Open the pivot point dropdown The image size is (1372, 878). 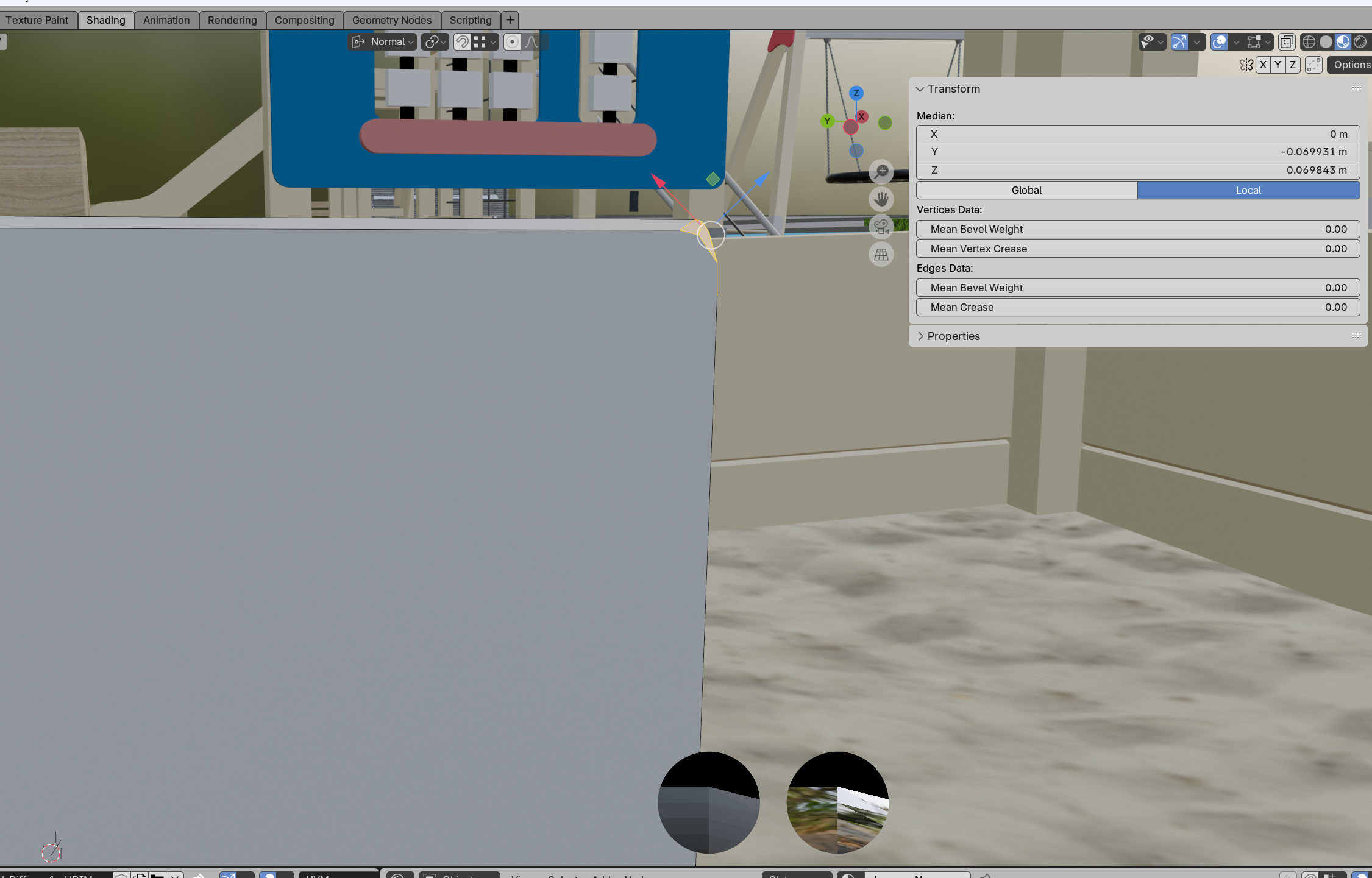[x=435, y=41]
